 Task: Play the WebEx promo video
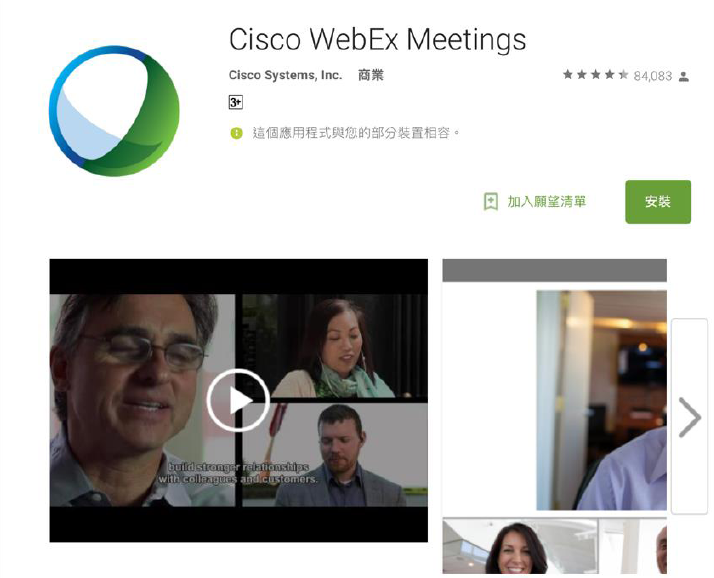238,400
